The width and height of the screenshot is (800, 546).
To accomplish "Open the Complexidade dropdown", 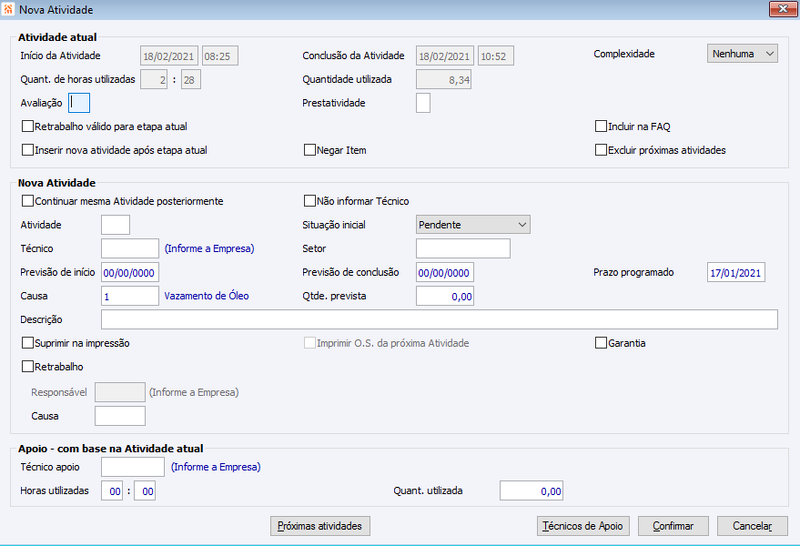I will [x=742, y=54].
